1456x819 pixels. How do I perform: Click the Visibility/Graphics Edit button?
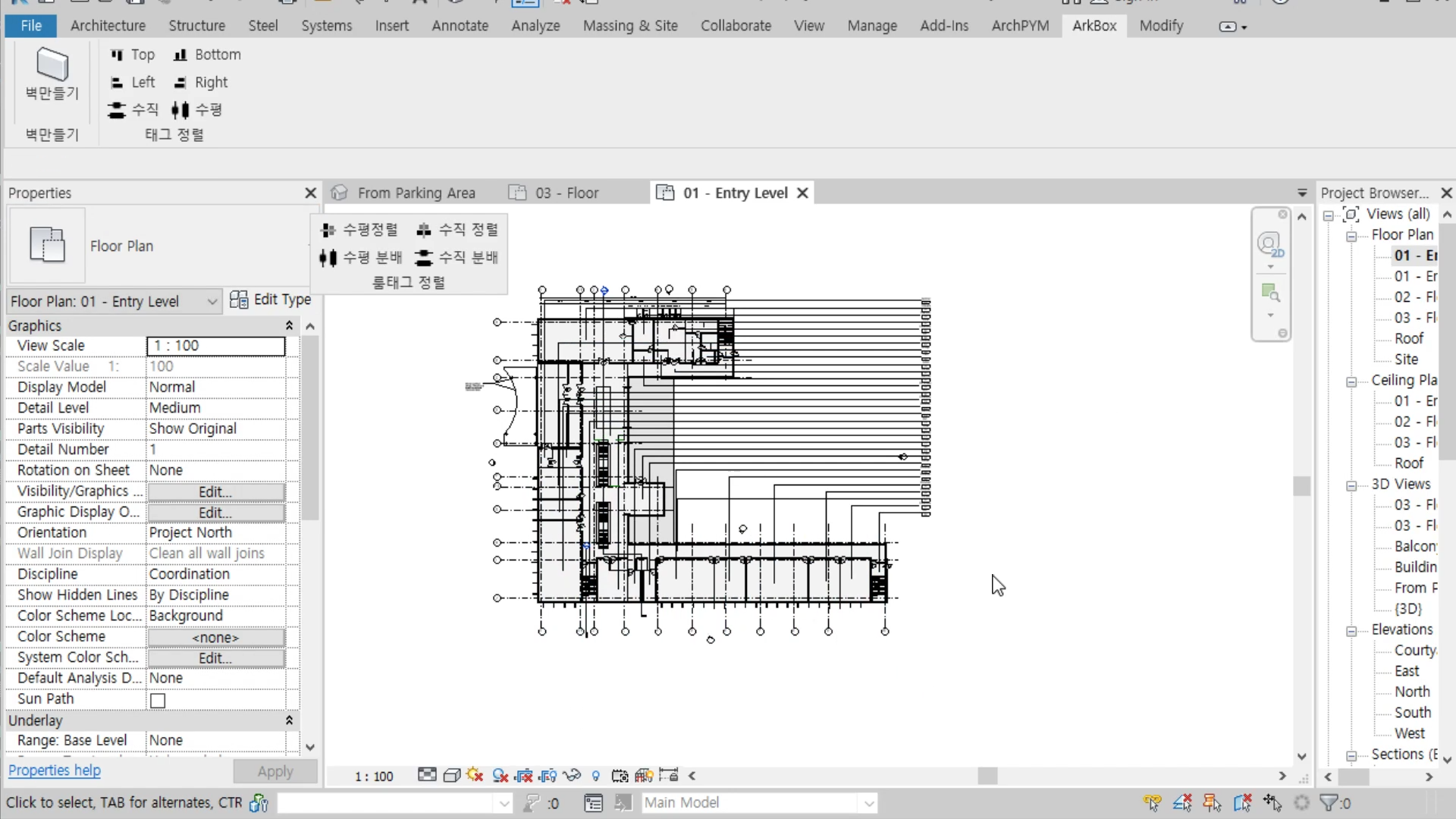(x=215, y=491)
